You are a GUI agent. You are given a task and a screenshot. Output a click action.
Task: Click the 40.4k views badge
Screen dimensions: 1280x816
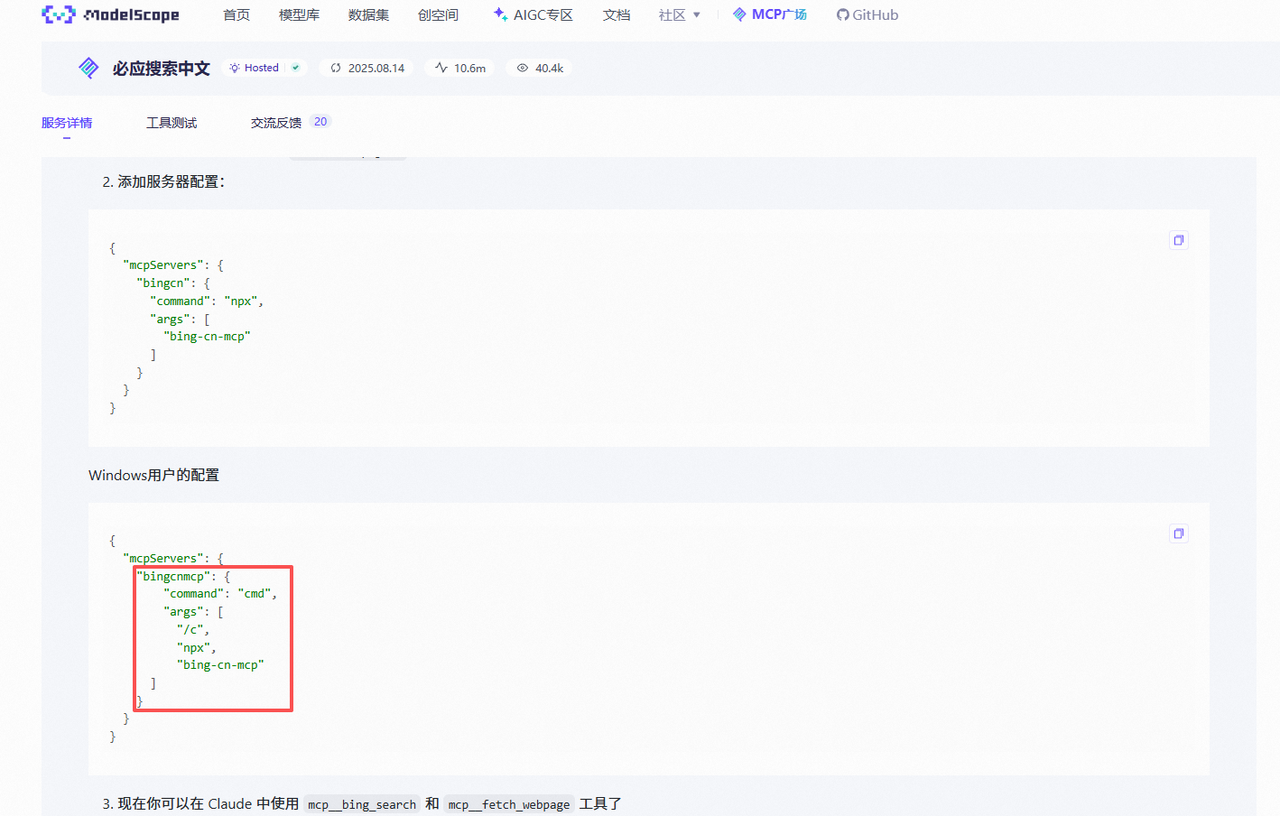pos(539,68)
